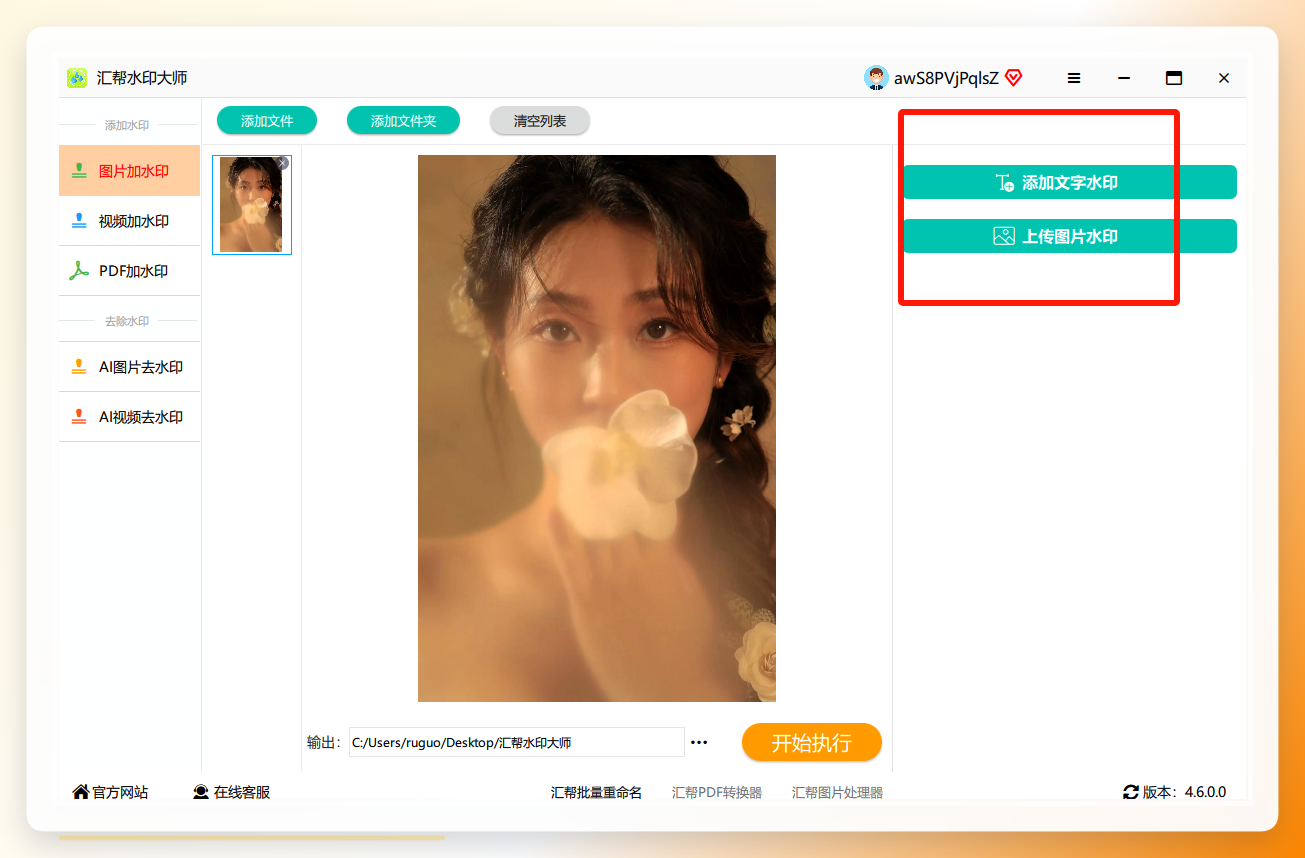Image resolution: width=1305 pixels, height=858 pixels.
Task: Switch to 视频加水印 mode
Action: pos(130,221)
